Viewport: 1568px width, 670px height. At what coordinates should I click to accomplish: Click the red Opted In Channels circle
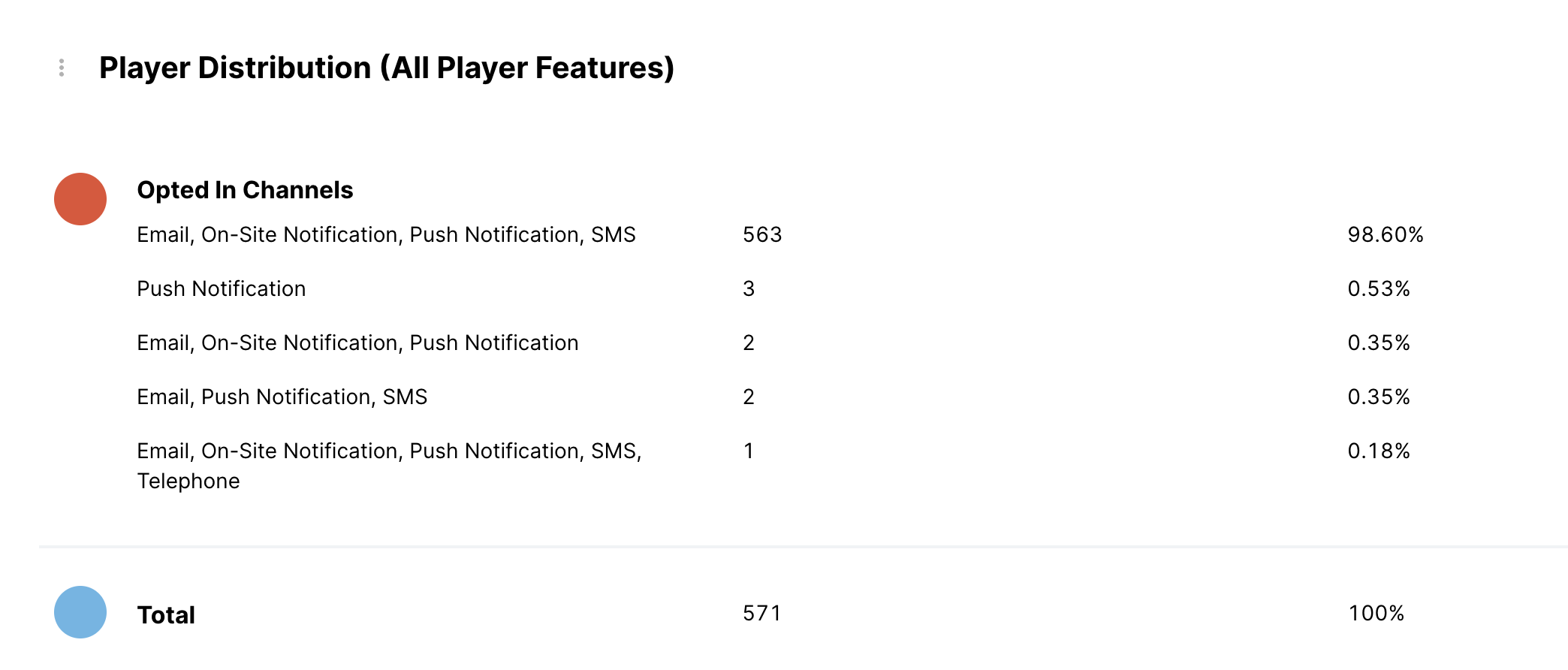point(80,199)
